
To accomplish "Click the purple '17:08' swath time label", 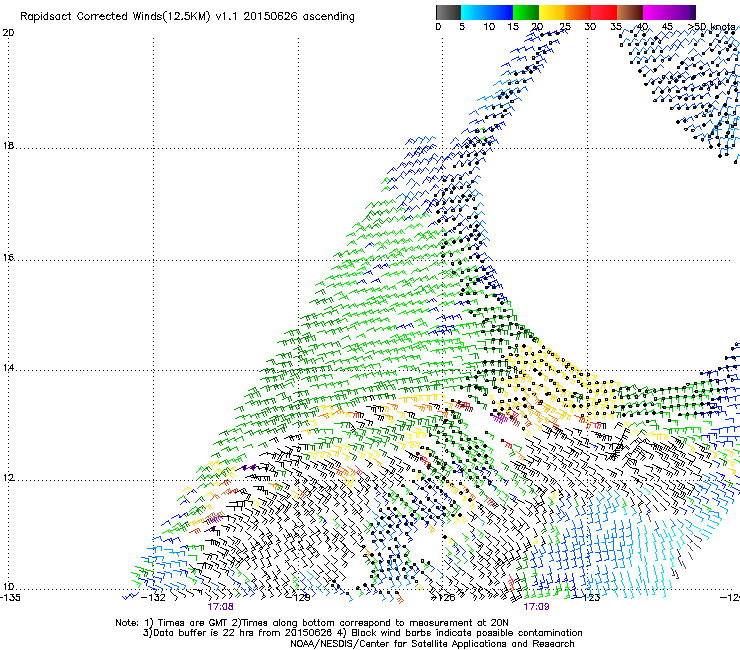I will click(x=220, y=607).
